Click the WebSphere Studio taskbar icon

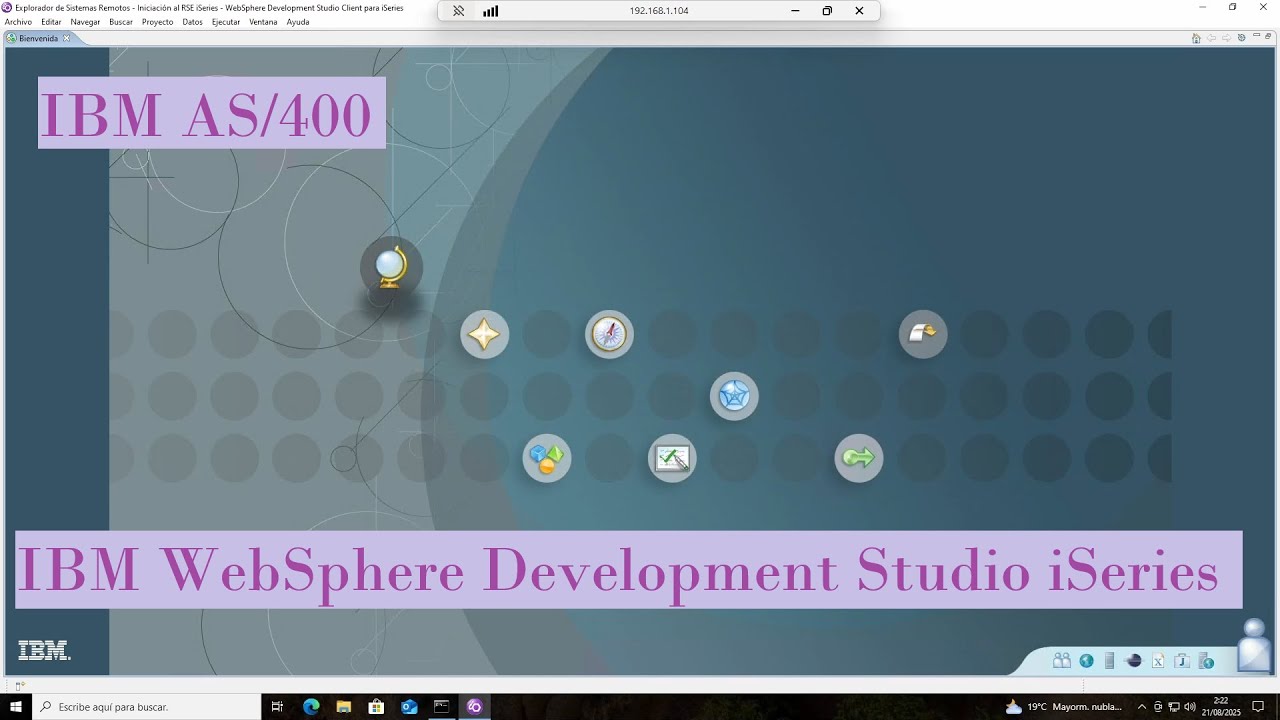tap(474, 707)
